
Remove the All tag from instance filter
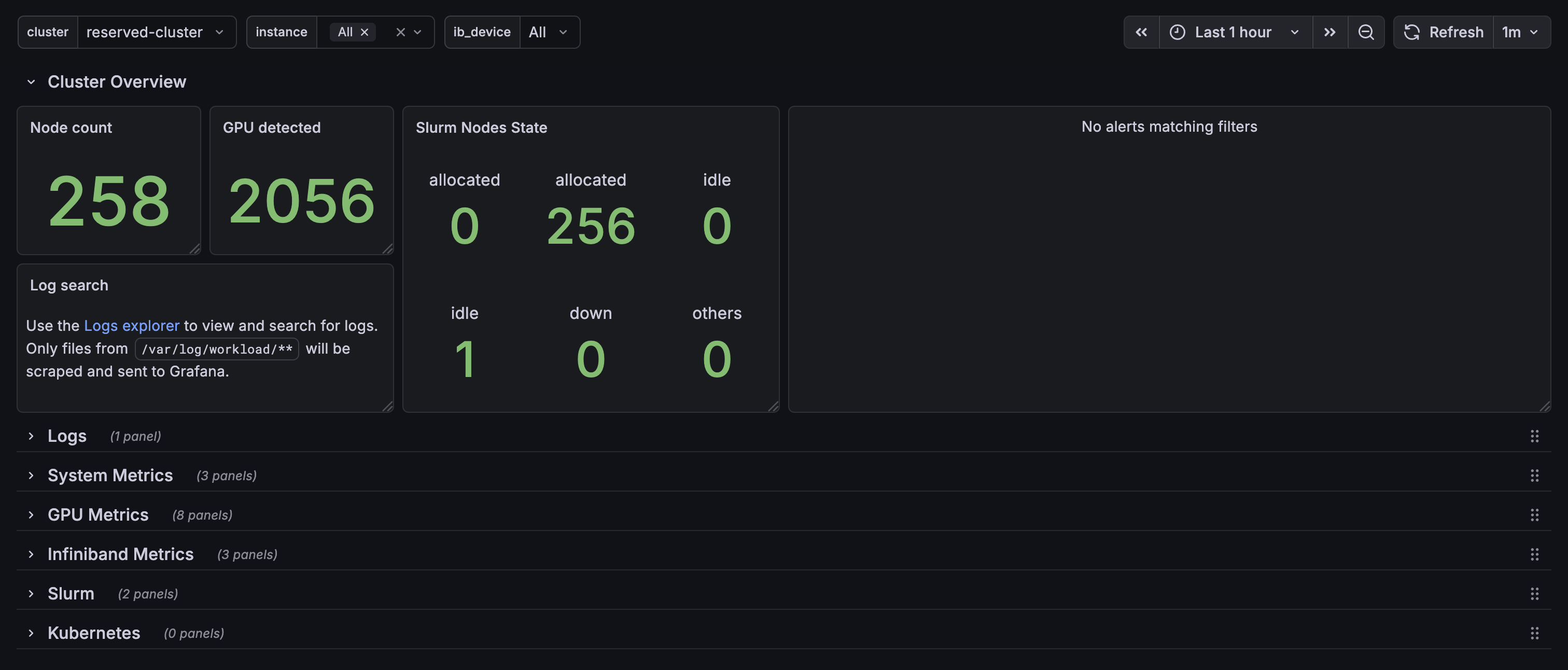coord(365,32)
